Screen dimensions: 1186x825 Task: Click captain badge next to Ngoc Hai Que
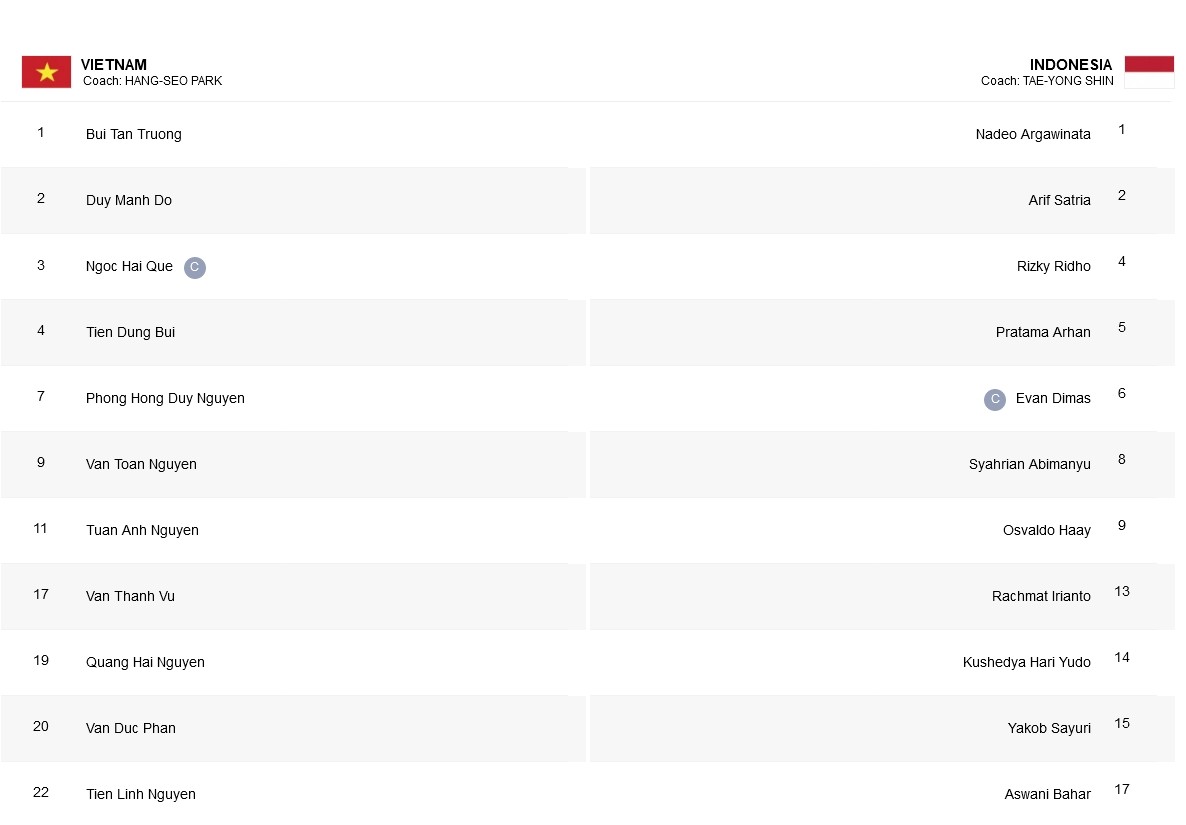194,267
